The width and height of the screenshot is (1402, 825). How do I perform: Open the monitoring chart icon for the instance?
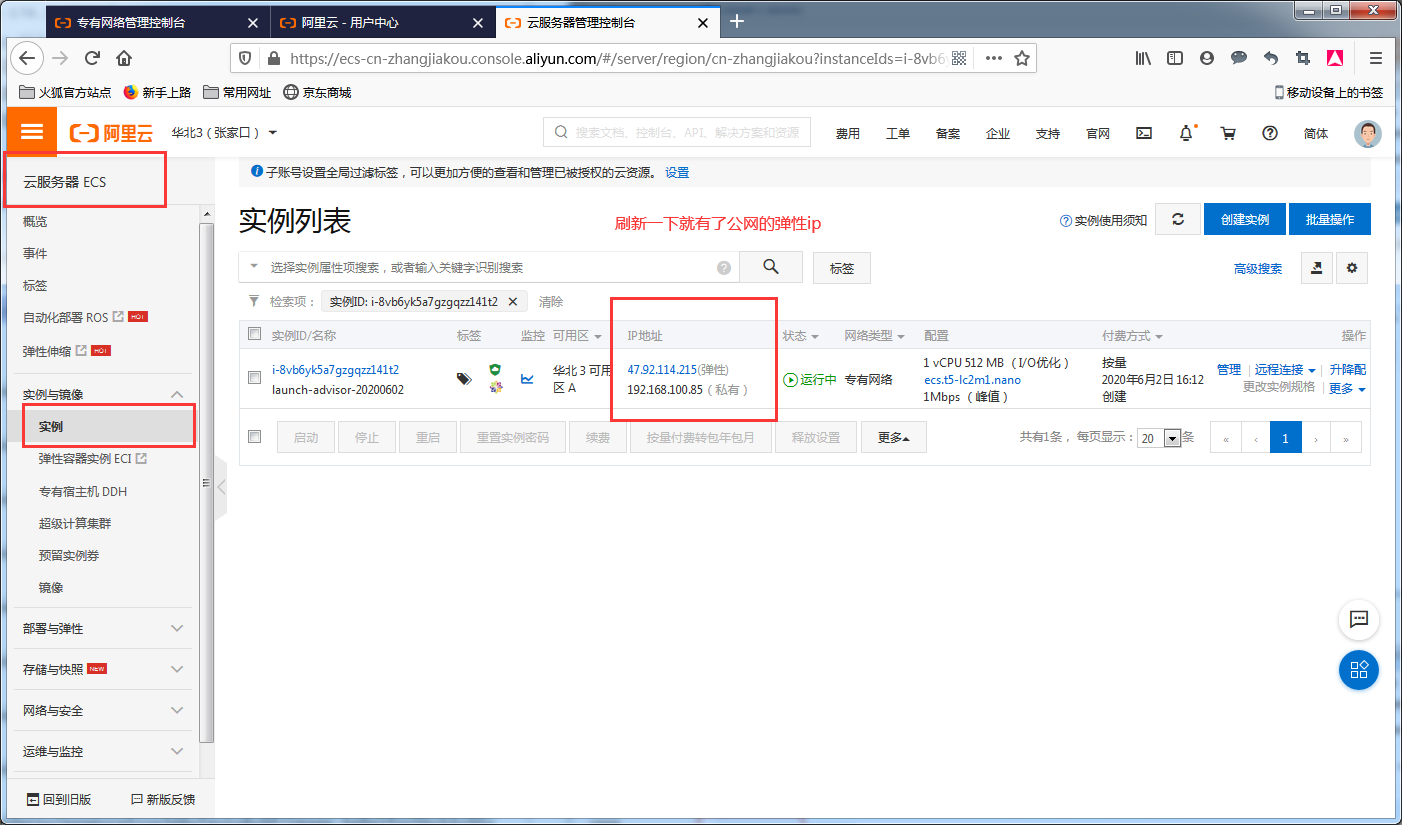click(x=528, y=379)
